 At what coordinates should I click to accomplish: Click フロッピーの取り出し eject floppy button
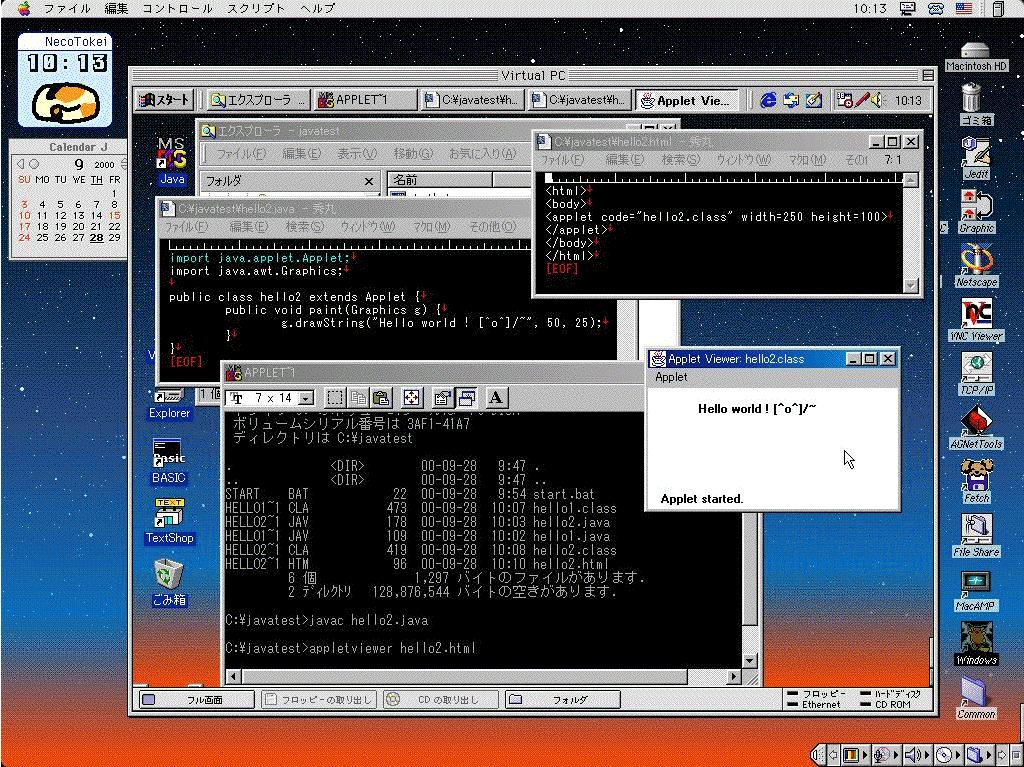click(319, 700)
